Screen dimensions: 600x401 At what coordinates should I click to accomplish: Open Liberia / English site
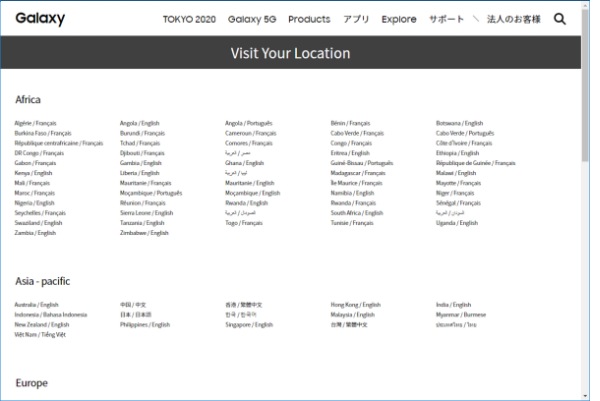[x=139, y=173]
